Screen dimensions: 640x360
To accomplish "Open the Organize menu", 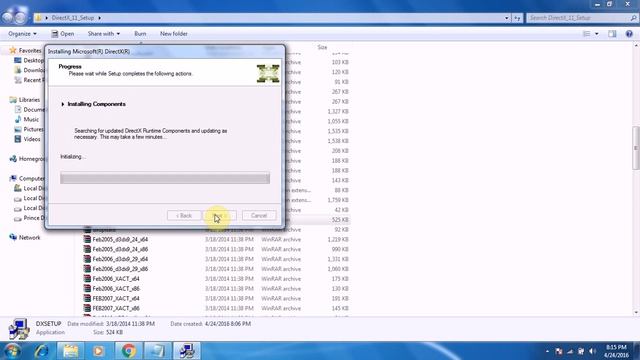I will (22, 33).
